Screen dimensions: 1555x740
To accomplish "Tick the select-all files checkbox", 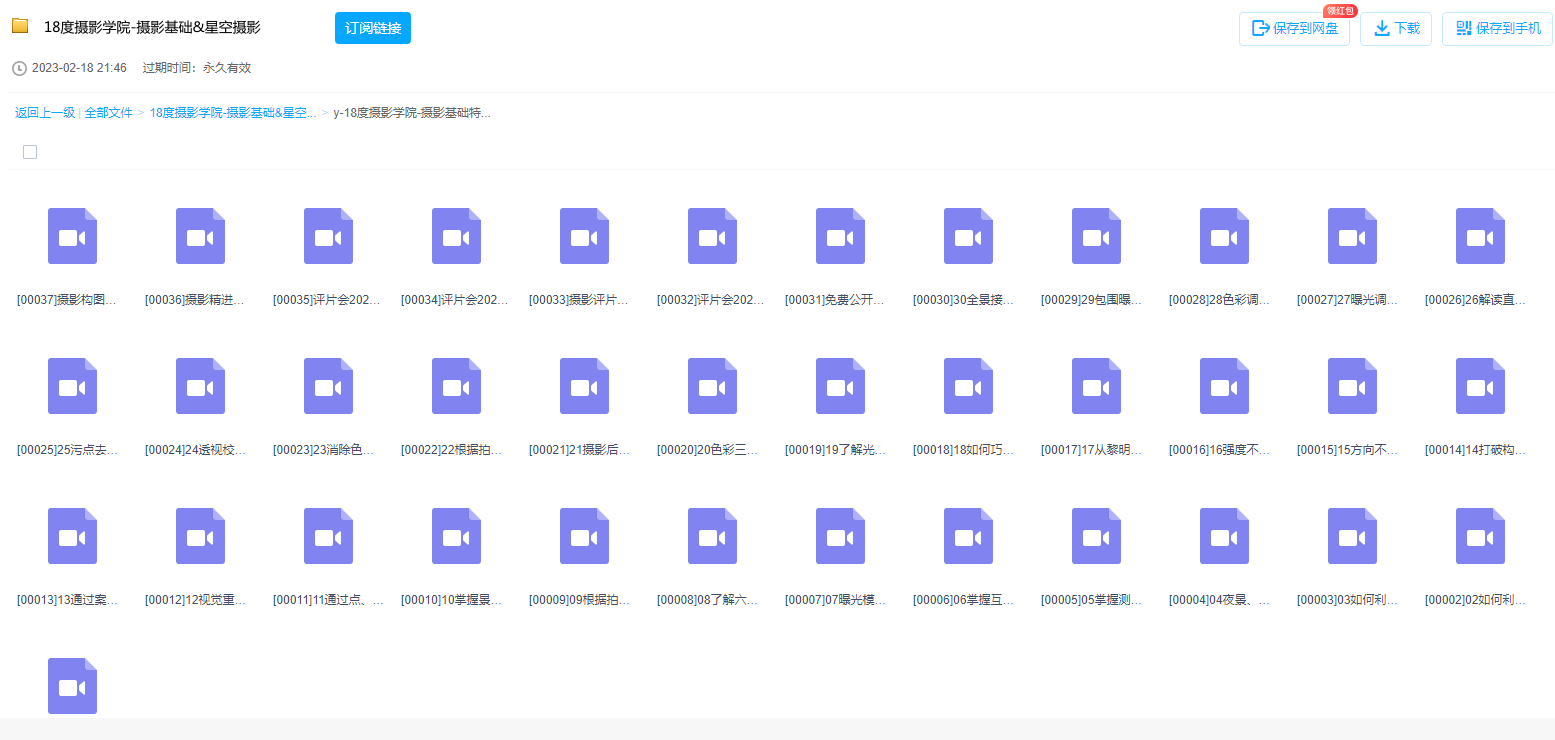I will (30, 152).
